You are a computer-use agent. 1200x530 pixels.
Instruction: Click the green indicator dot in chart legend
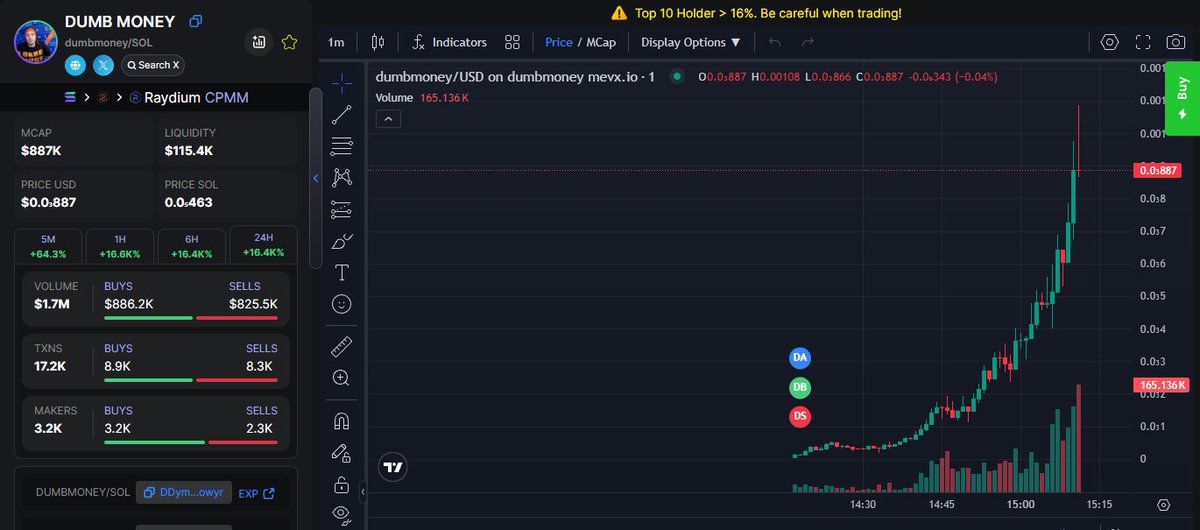(x=677, y=76)
